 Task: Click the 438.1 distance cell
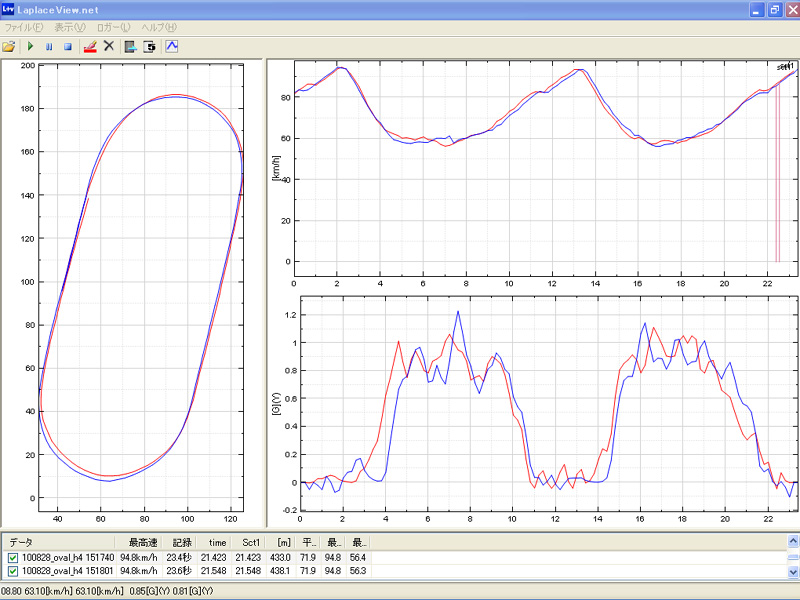[280, 571]
